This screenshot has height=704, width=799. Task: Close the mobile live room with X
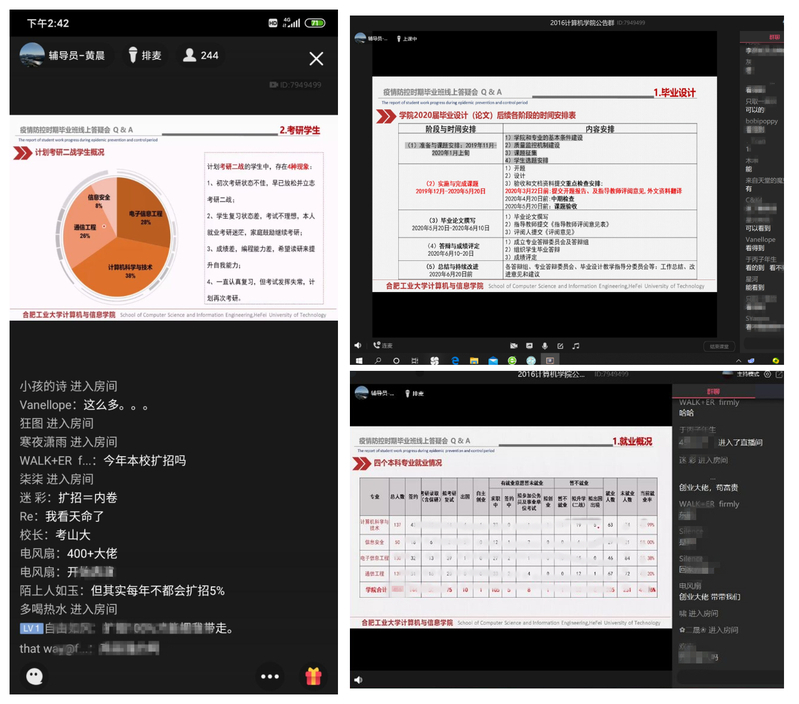pyautogui.click(x=316, y=58)
